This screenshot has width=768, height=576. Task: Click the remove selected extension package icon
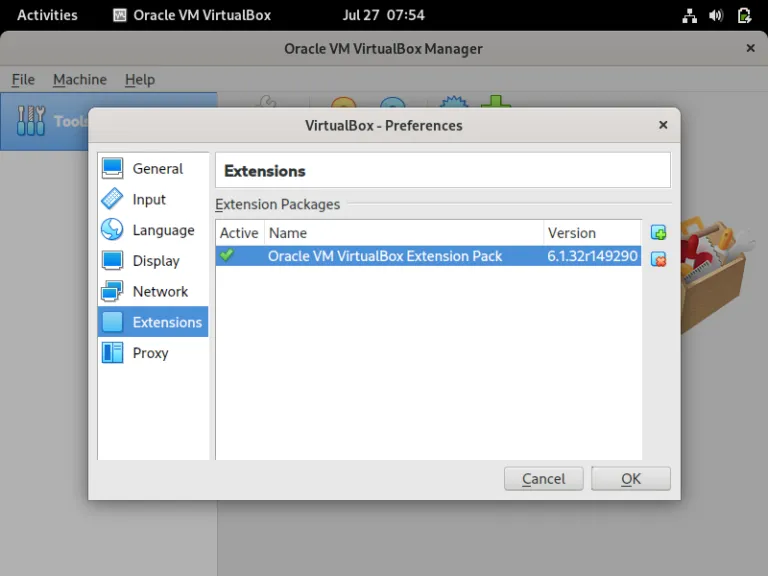[658, 259]
